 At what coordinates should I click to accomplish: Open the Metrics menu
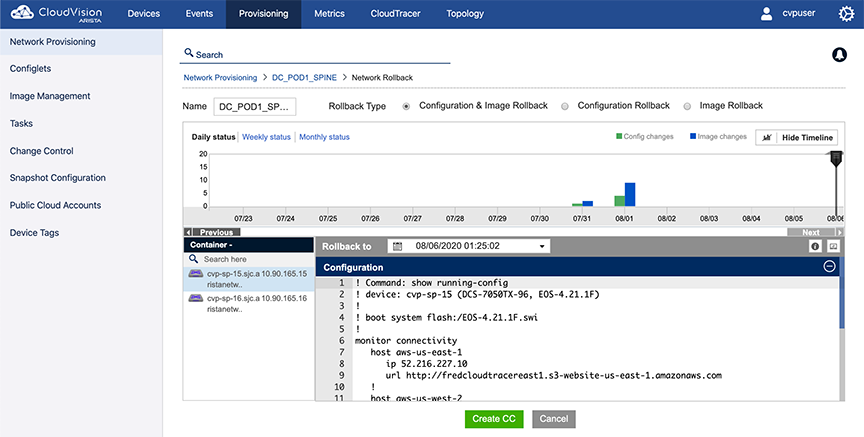click(x=330, y=14)
